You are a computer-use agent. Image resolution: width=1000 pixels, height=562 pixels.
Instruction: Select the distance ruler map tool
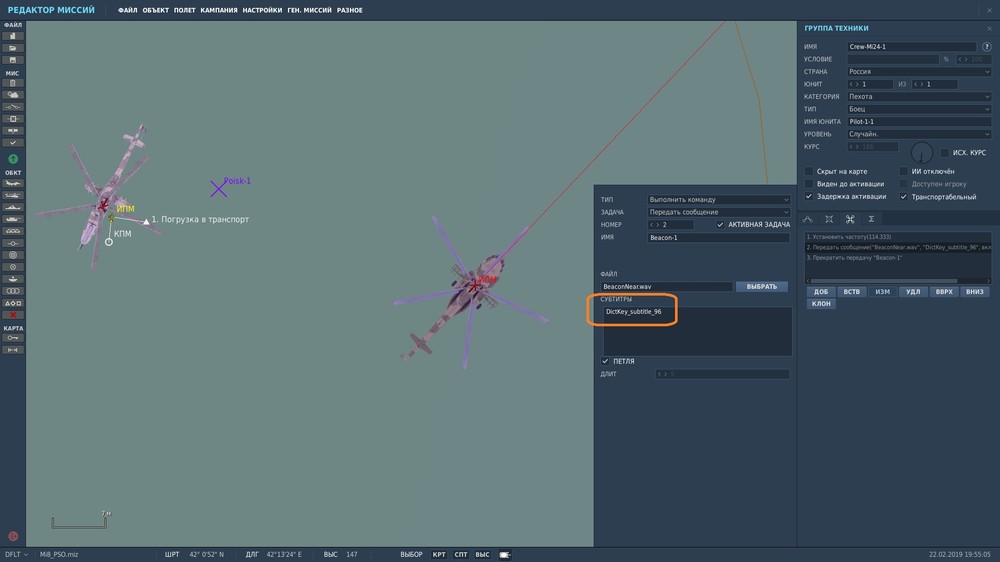coord(13,350)
